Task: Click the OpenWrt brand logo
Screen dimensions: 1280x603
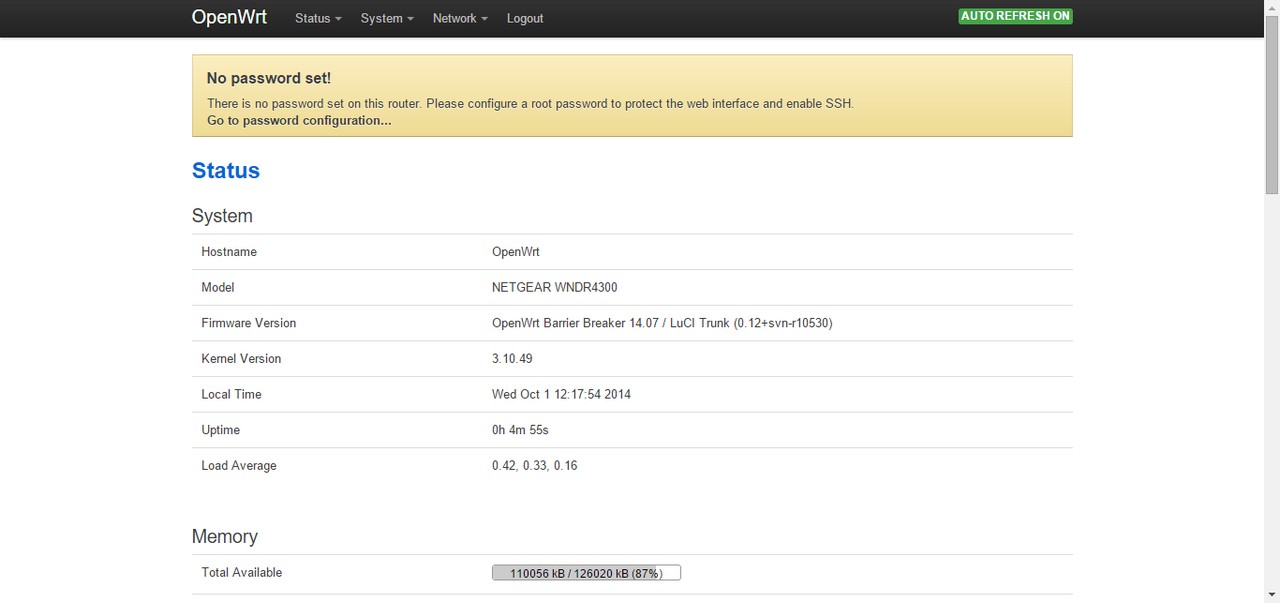Action: pyautogui.click(x=229, y=17)
